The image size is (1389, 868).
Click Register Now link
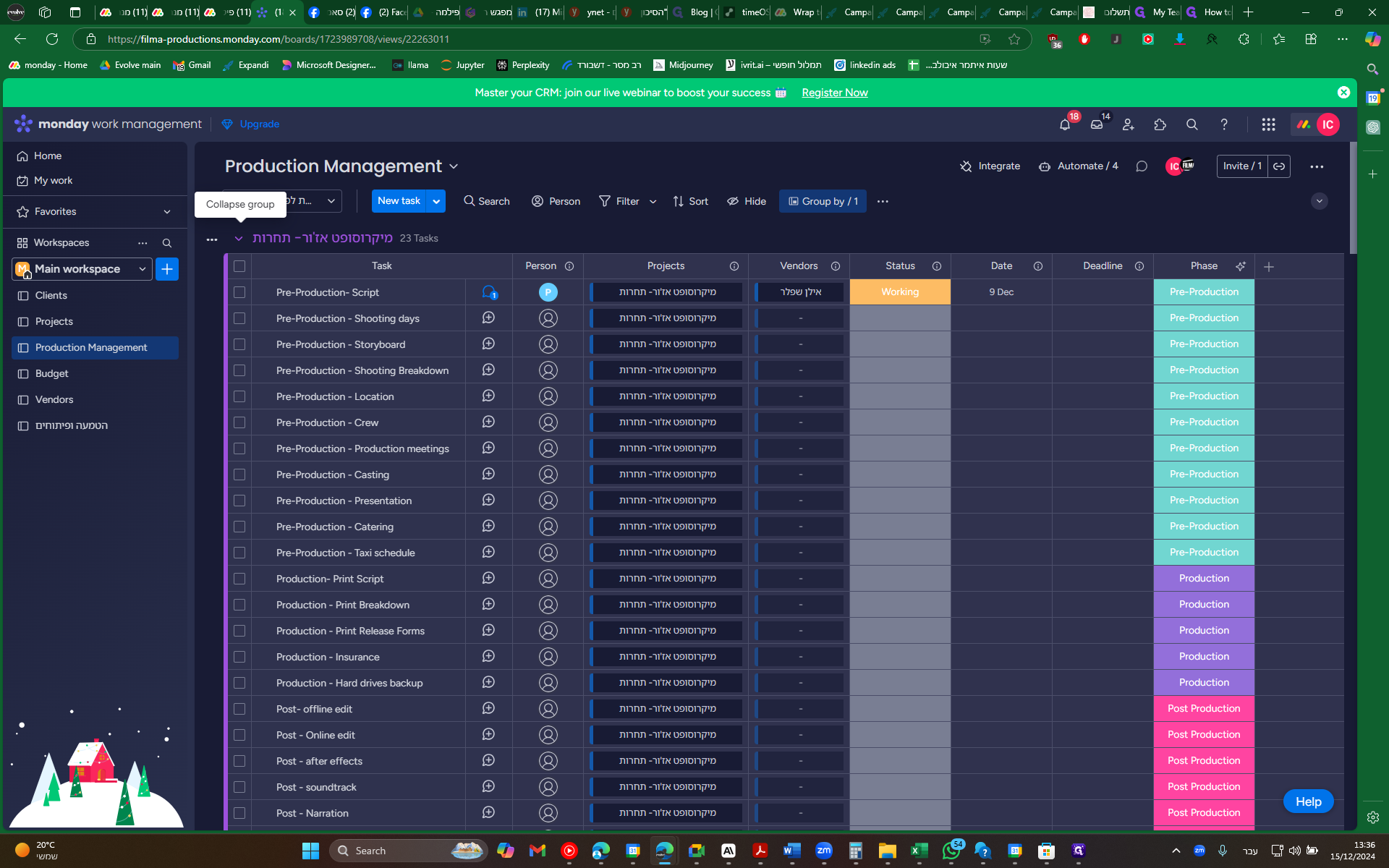pos(835,93)
